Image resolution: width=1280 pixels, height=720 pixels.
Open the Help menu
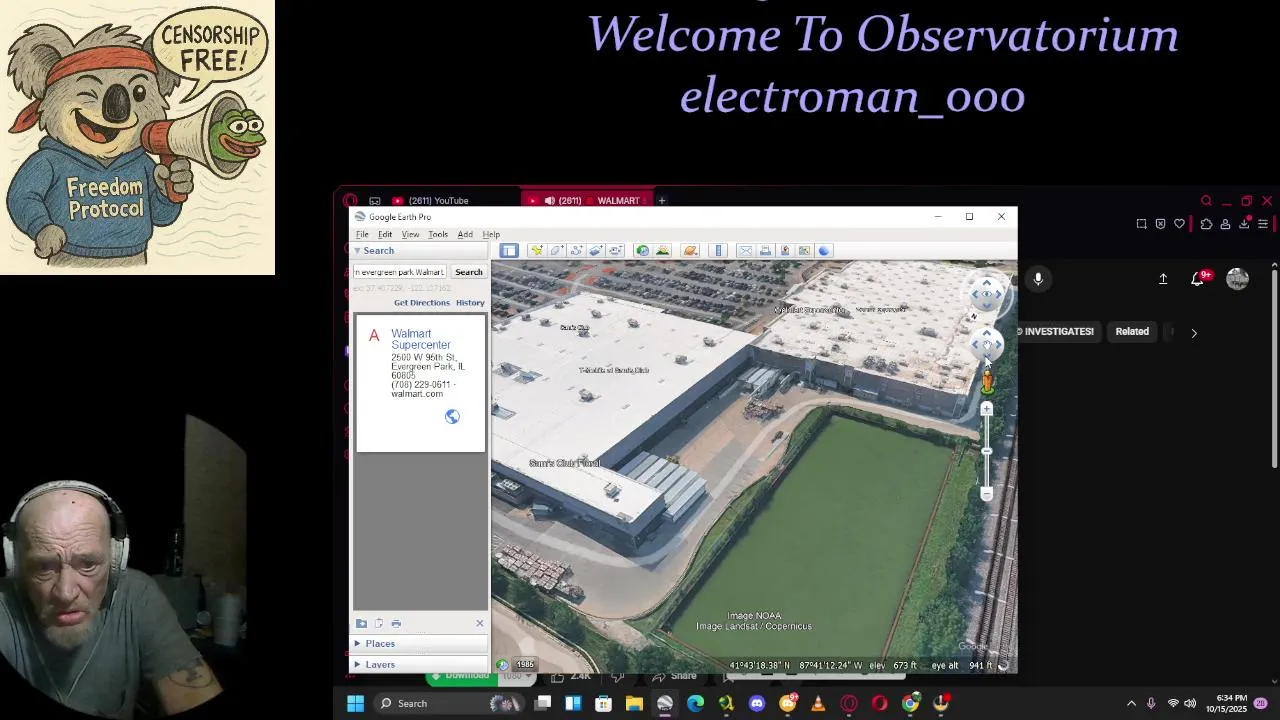[x=491, y=234]
